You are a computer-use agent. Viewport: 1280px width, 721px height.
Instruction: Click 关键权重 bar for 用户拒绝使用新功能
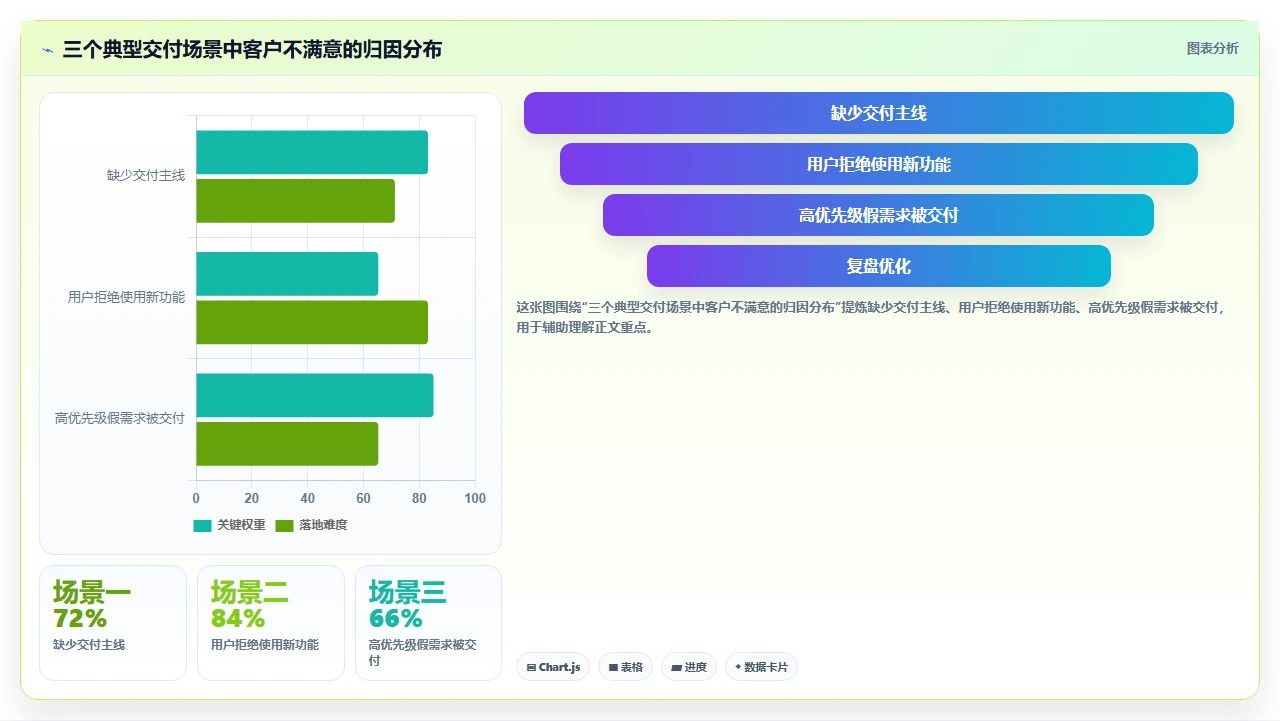pyautogui.click(x=287, y=274)
